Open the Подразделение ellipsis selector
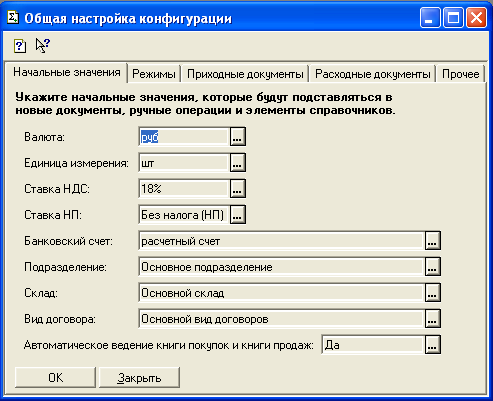The image size is (493, 401). tap(432, 267)
